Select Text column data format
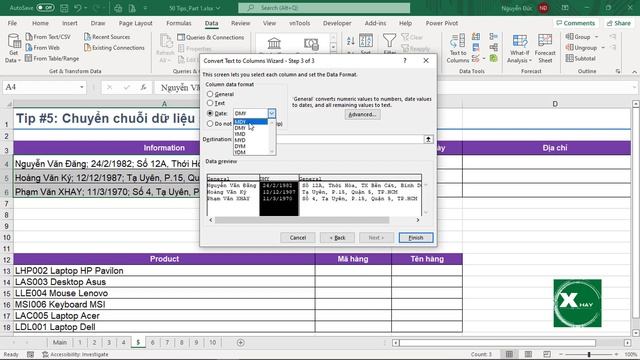Viewport: 640px width, 360px height. (210, 103)
